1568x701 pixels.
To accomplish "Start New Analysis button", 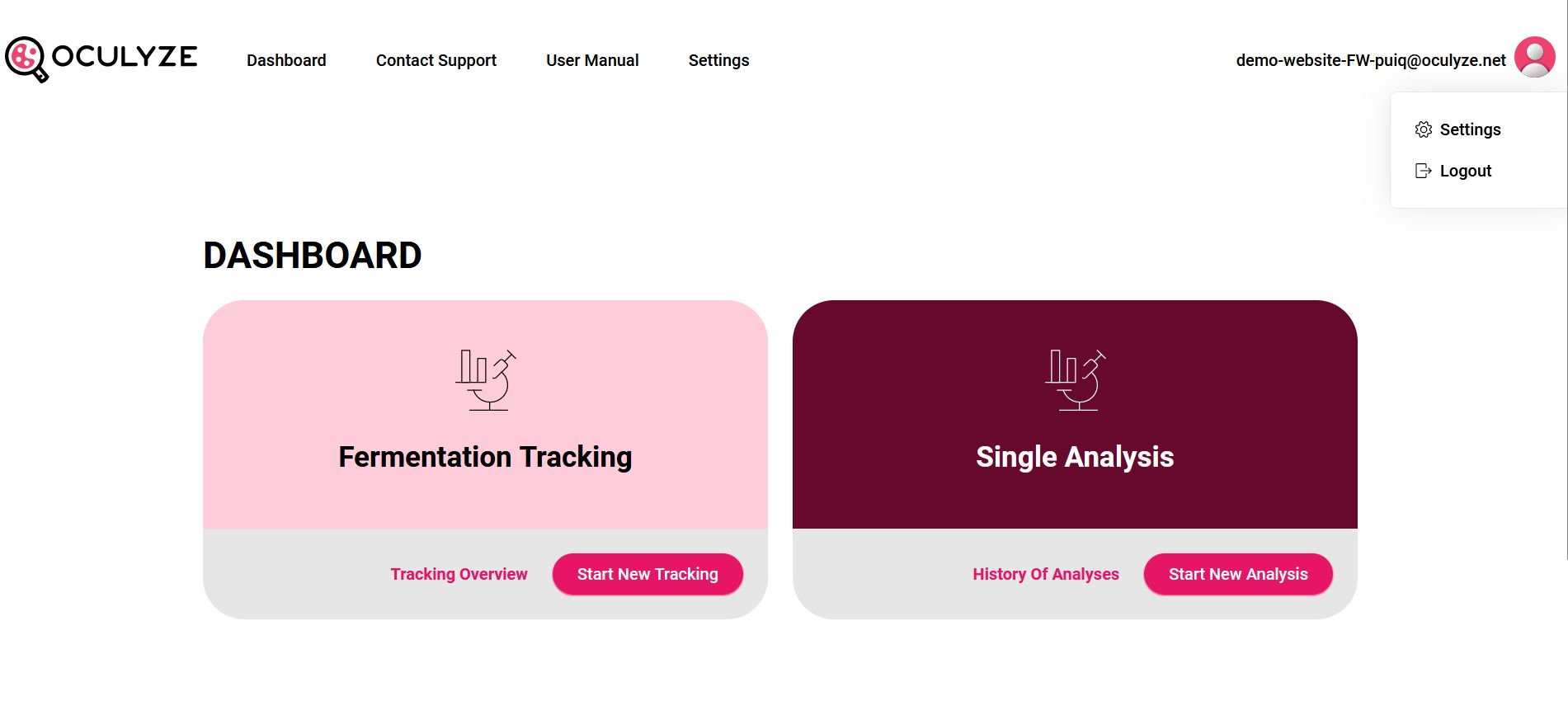I will [1238, 574].
